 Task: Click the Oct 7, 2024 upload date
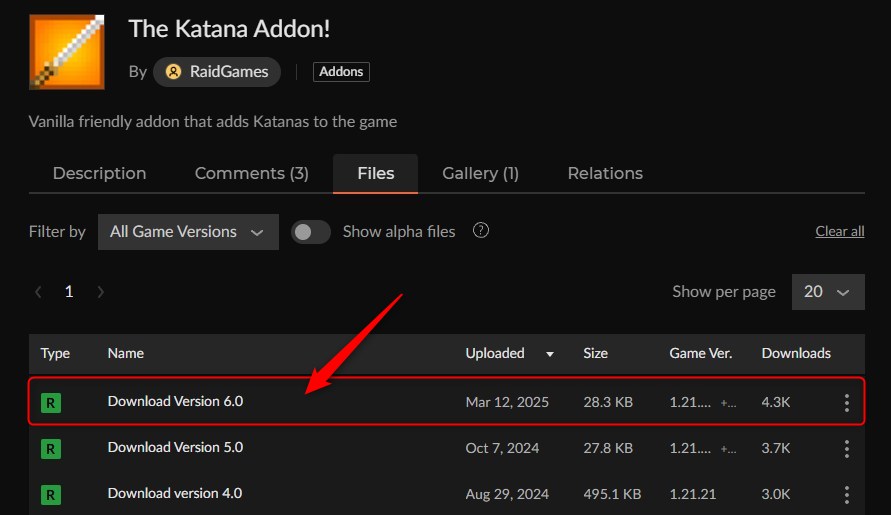point(502,448)
